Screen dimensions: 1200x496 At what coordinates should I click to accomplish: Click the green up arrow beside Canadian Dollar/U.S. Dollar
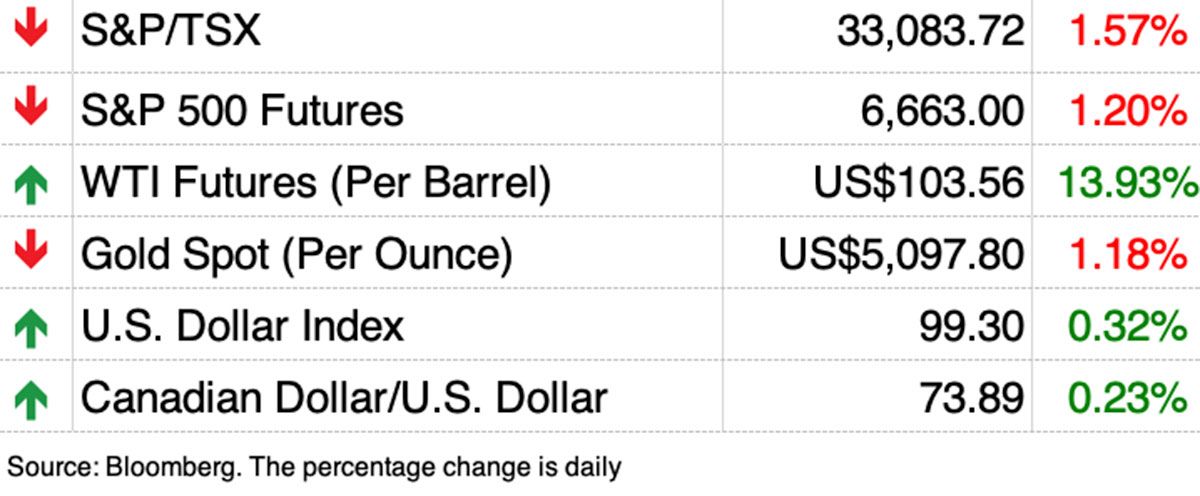pos(32,399)
